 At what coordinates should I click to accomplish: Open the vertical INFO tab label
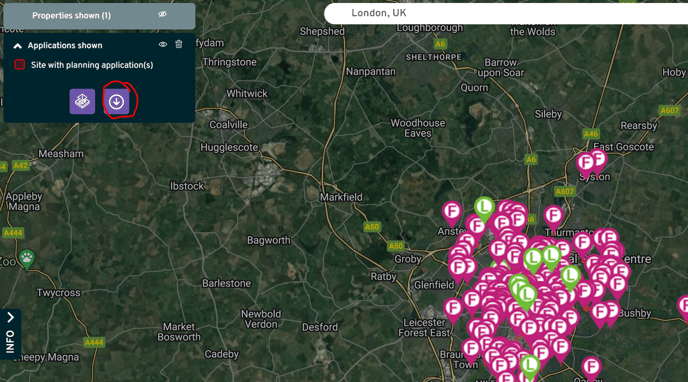11,341
